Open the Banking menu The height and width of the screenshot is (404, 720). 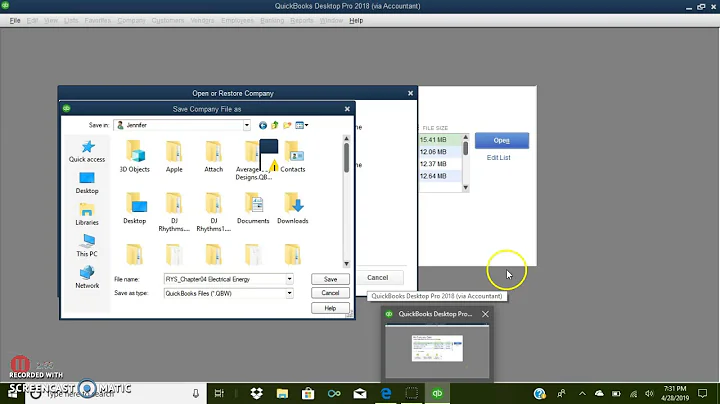pos(272,21)
